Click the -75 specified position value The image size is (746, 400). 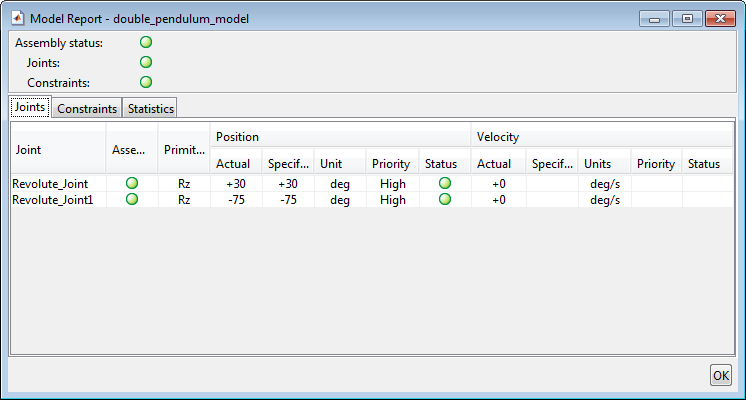[x=288, y=200]
